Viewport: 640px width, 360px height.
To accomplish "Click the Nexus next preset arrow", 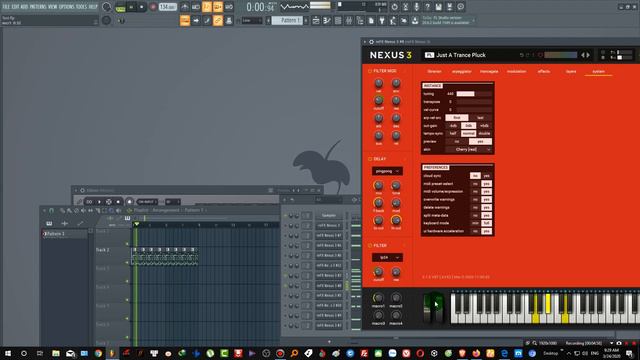I will pos(588,55).
